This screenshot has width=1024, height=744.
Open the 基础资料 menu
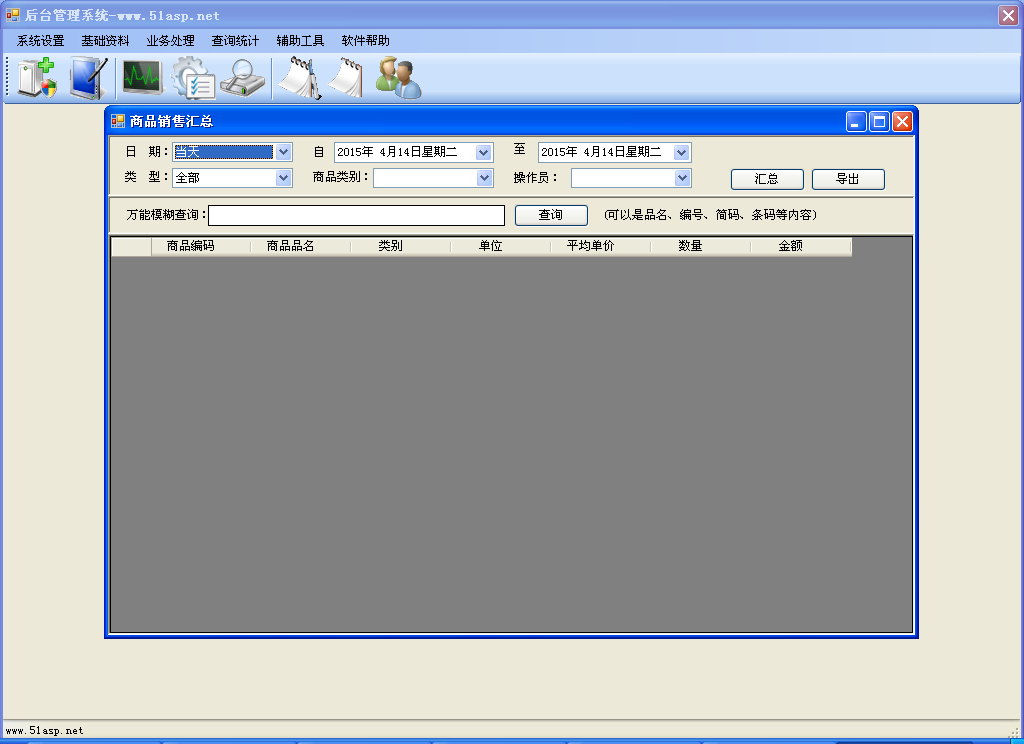[105, 40]
